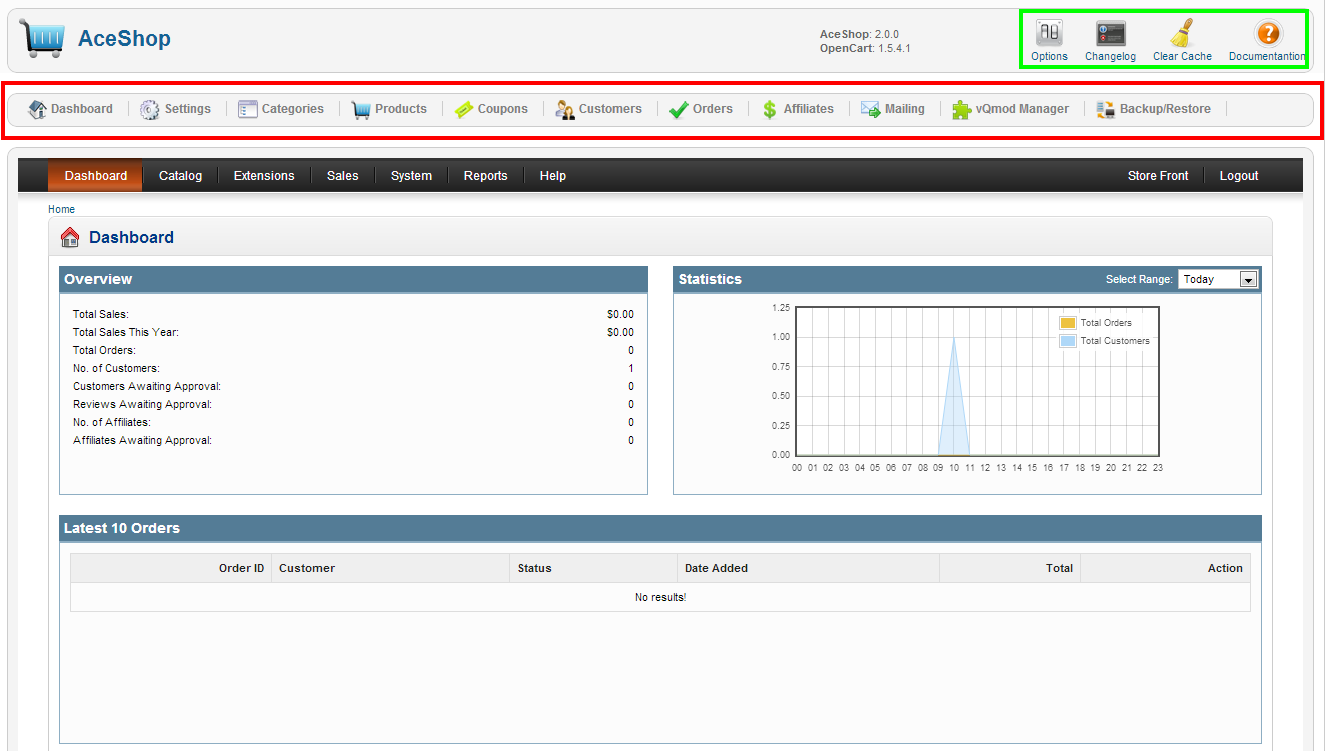Click the AceShop shopping cart logo

[41, 39]
